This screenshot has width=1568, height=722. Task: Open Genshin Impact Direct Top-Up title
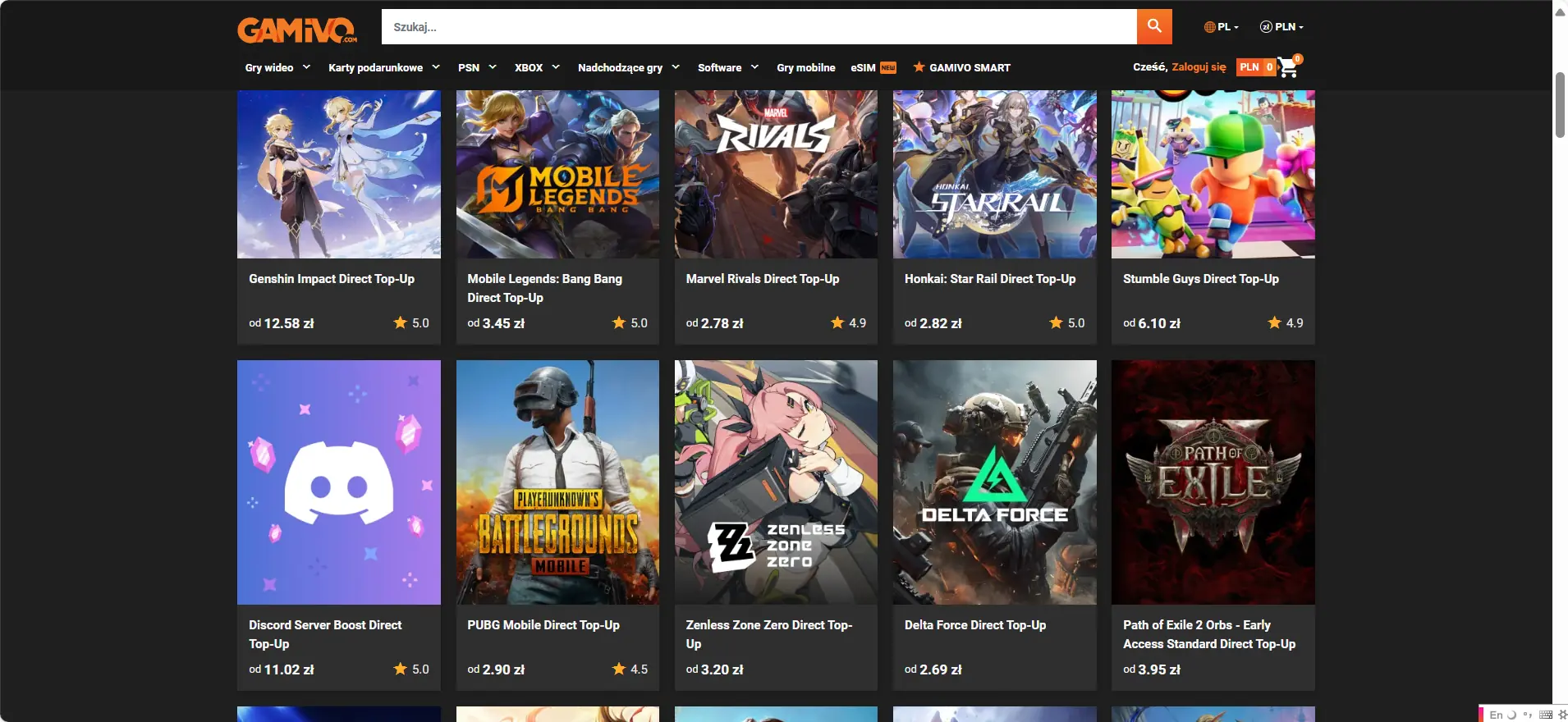pos(332,279)
